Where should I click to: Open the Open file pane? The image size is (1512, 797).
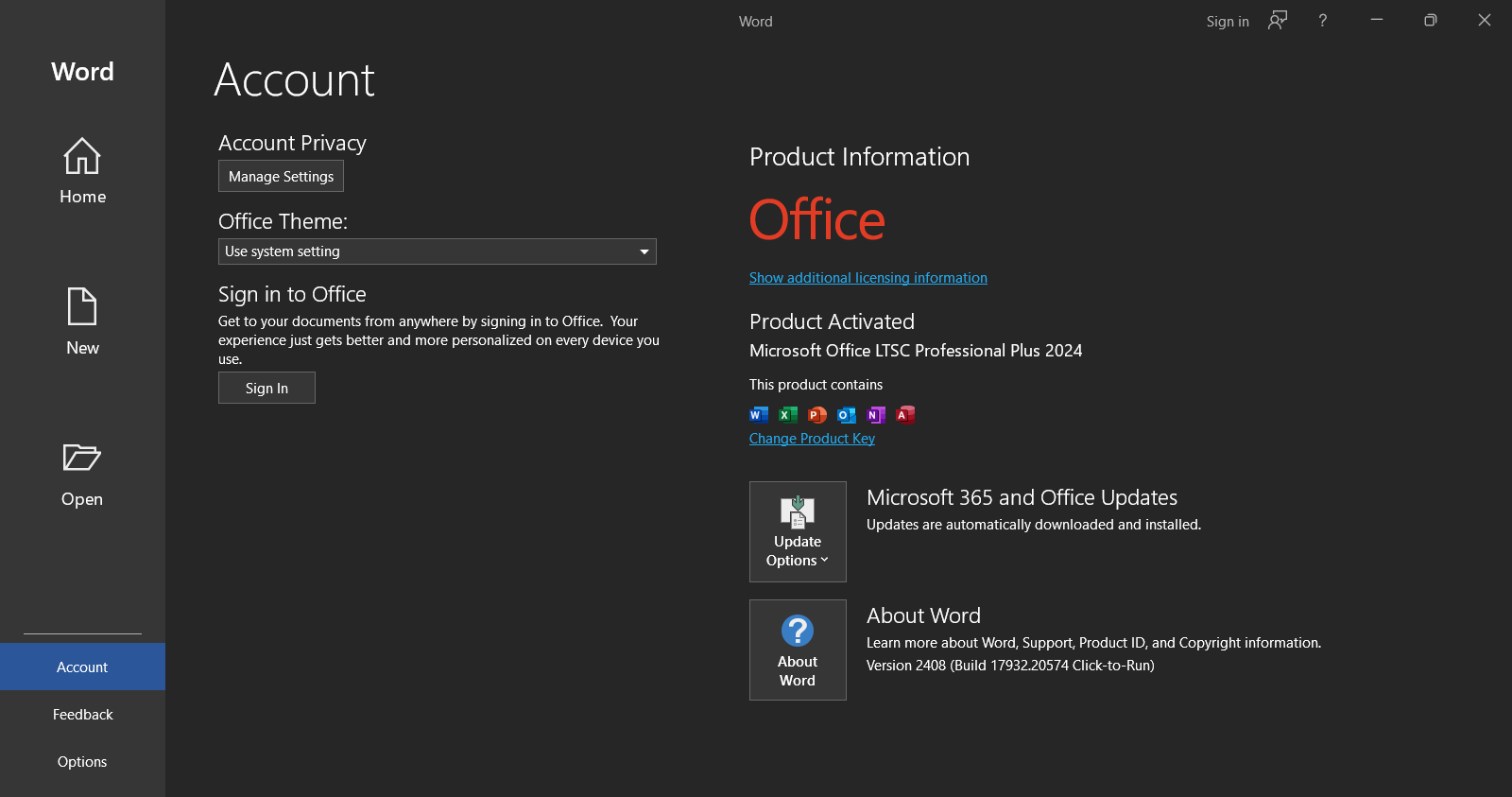coord(82,474)
